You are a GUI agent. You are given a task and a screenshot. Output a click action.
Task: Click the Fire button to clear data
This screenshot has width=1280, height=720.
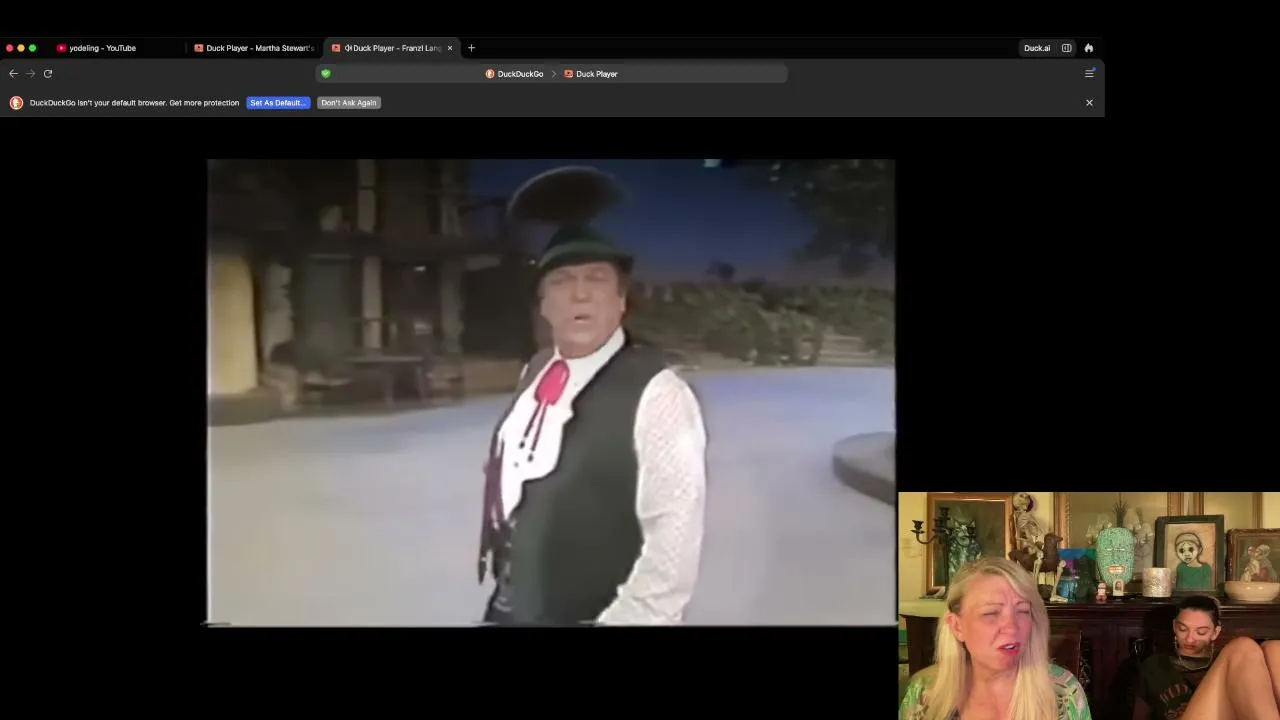tap(1089, 48)
